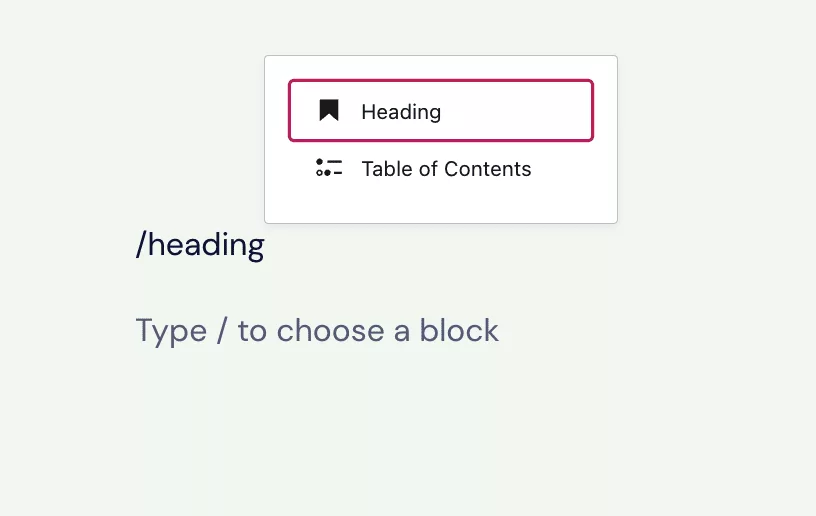Choose the Table of Contents block option

click(441, 168)
